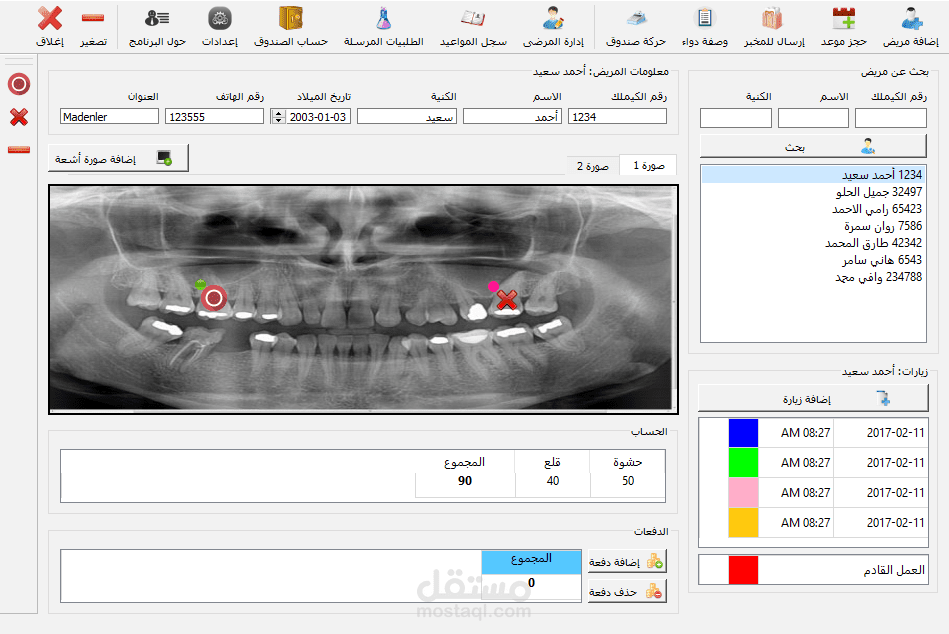Open سجل المواعيد appointments log icon
Image resolution: width=949 pixels, height=634 pixels.
click(473, 18)
